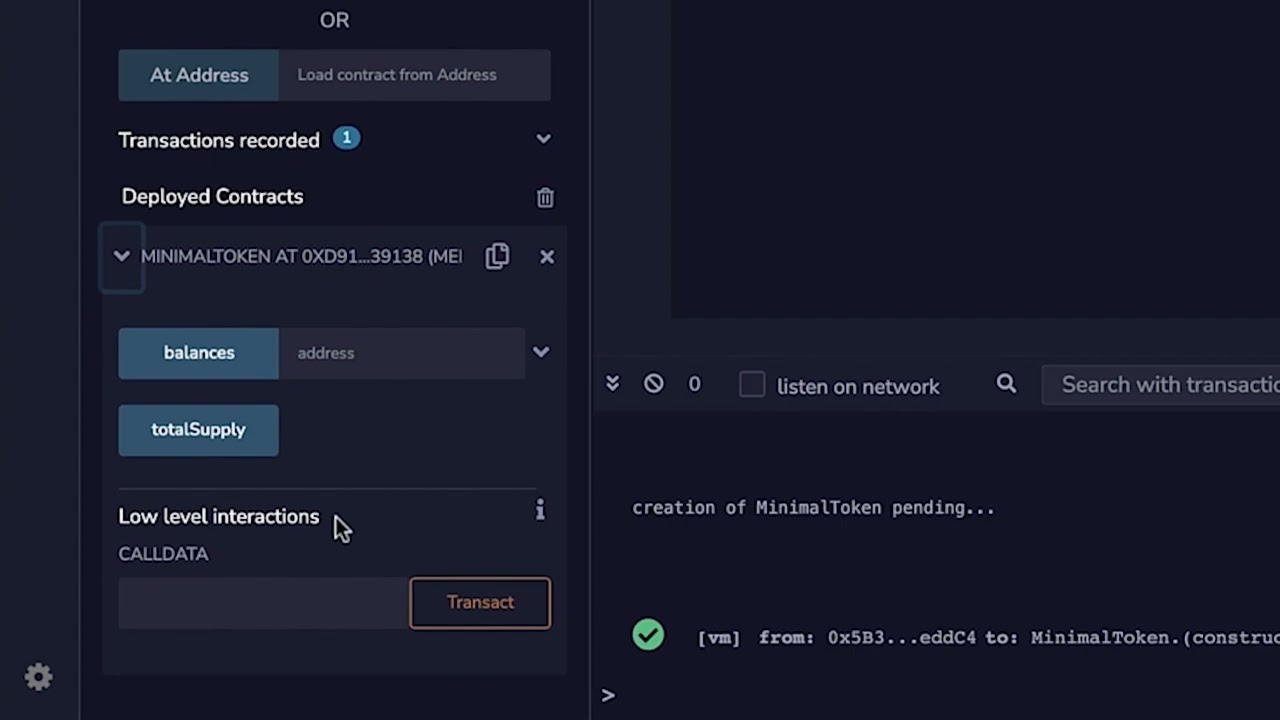The image size is (1280, 720).
Task: Remove the MINIMALTOKEN contract with X icon
Action: click(x=547, y=257)
